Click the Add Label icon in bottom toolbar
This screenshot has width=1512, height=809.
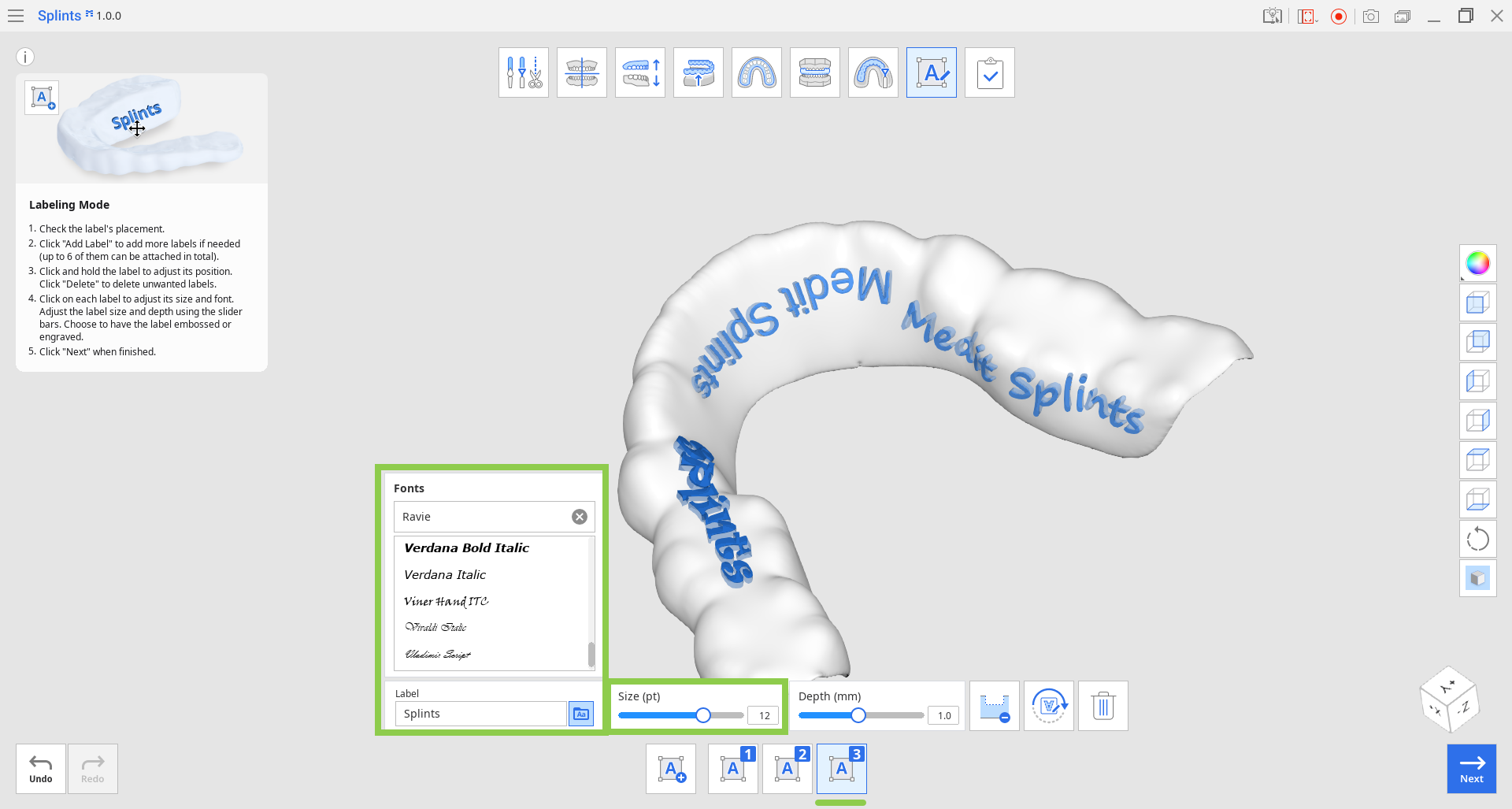pos(671,769)
